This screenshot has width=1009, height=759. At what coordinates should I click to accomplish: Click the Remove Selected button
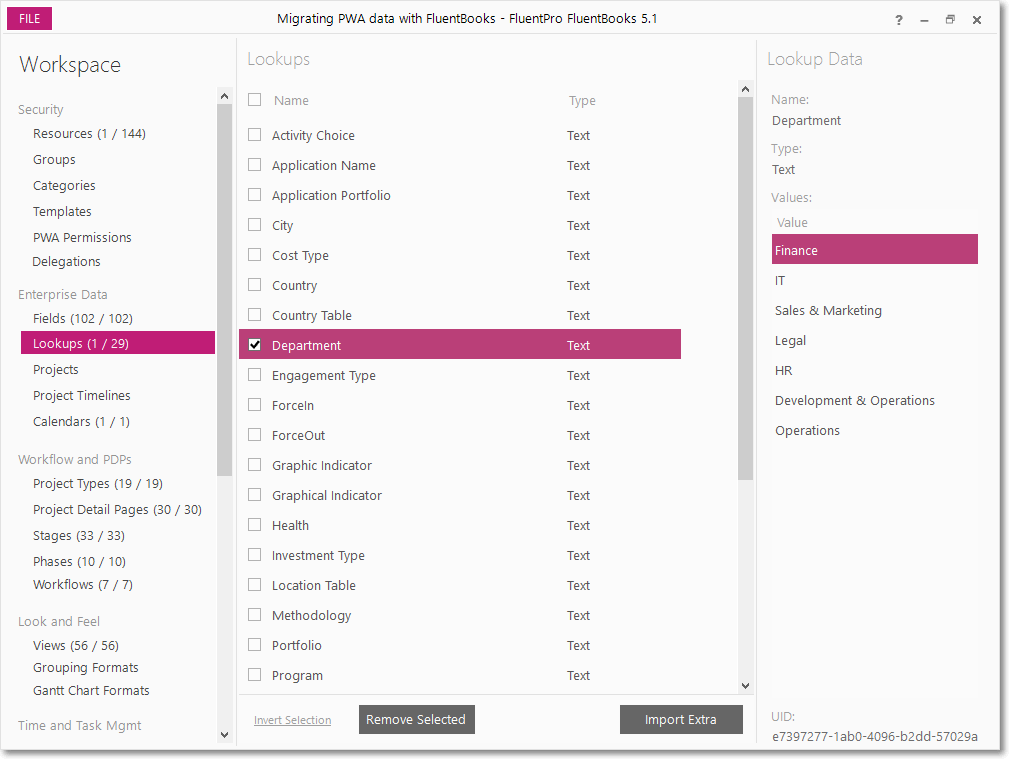[416, 719]
